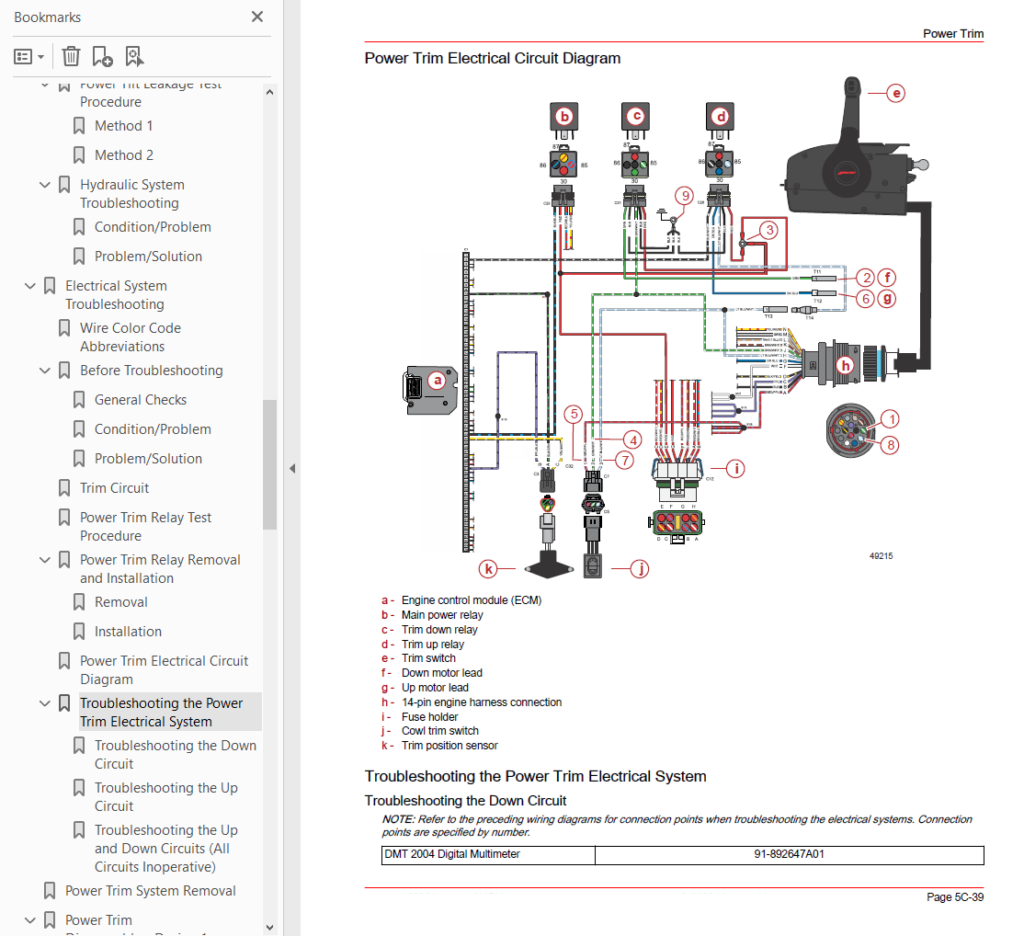This screenshot has width=1024, height=936.
Task: Open Power Trim Relay Test Procedure bookmark
Action: tap(146, 526)
